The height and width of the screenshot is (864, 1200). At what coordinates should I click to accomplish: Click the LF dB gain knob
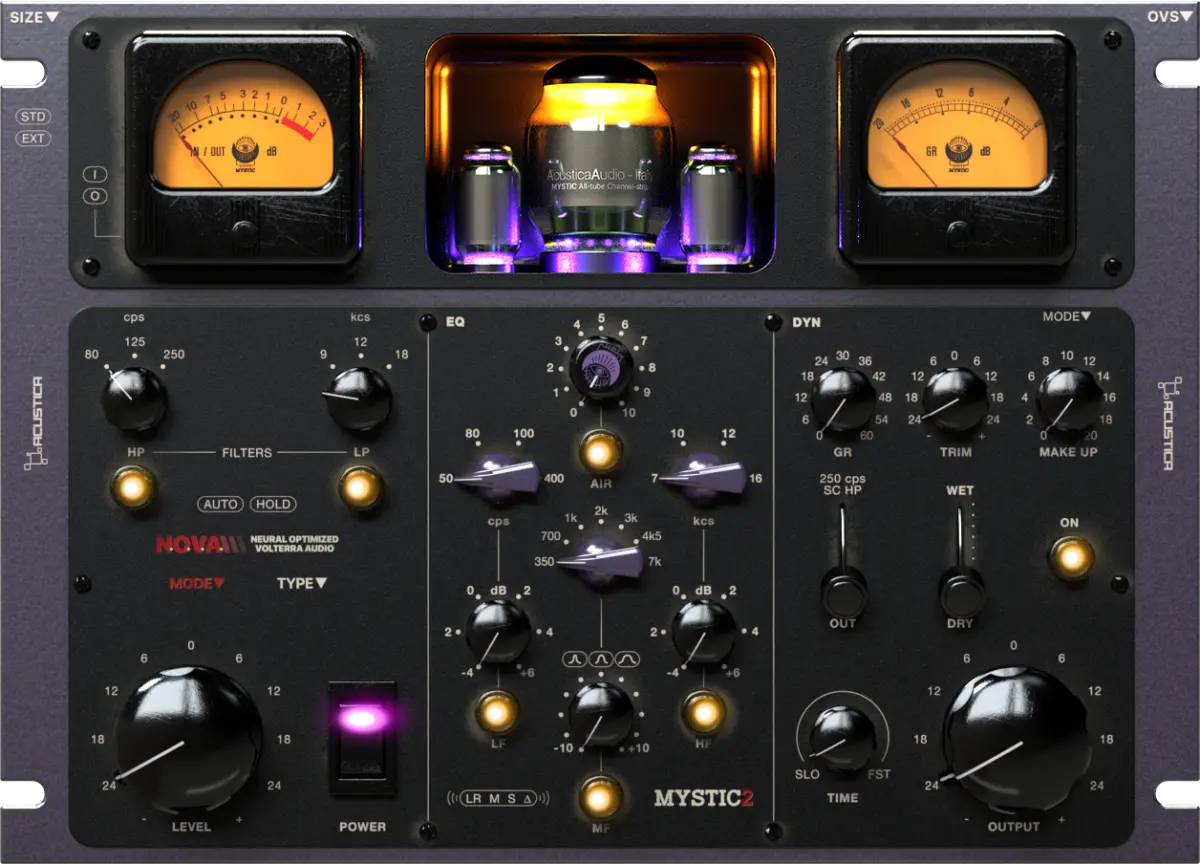[498, 631]
